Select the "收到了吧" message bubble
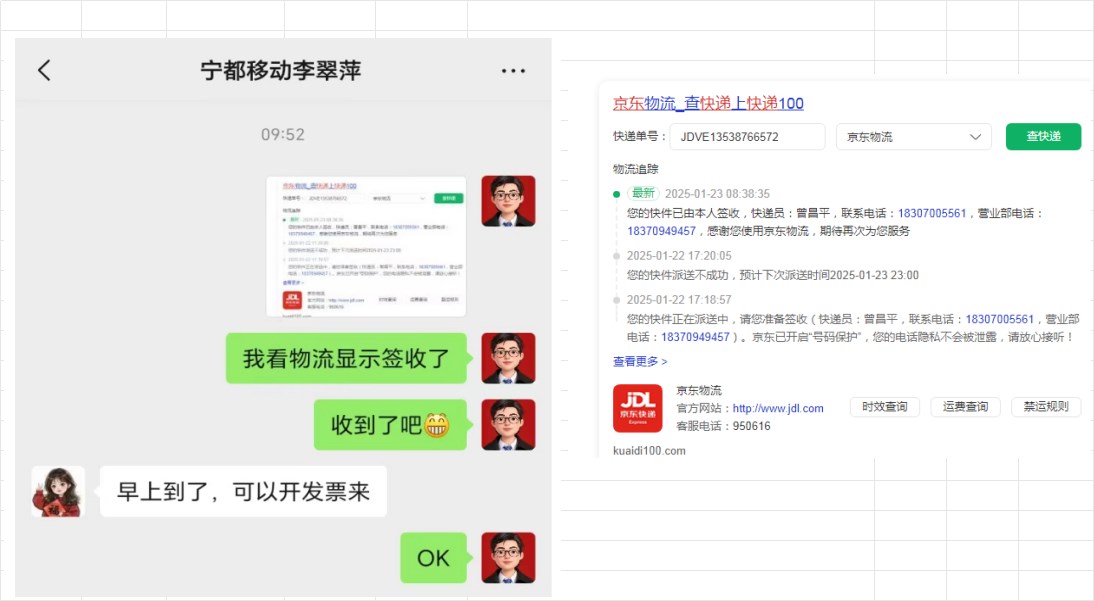This screenshot has height=601, width=1094. [x=390, y=424]
